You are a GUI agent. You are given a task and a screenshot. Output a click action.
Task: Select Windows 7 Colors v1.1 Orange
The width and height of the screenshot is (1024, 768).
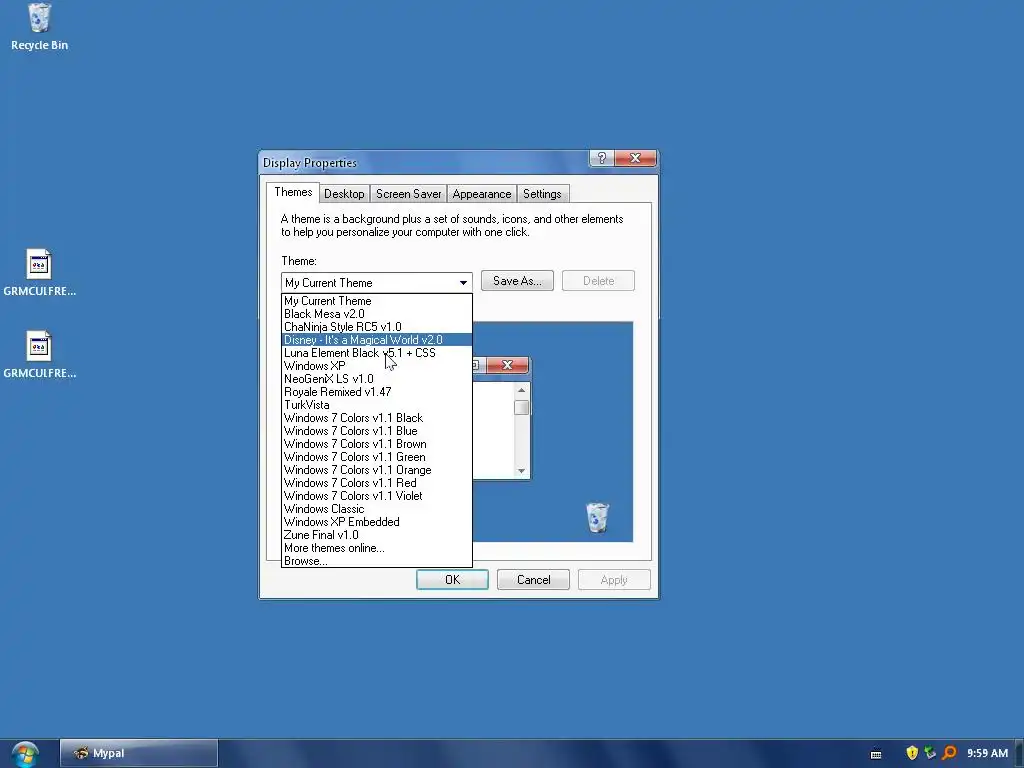[377, 470]
